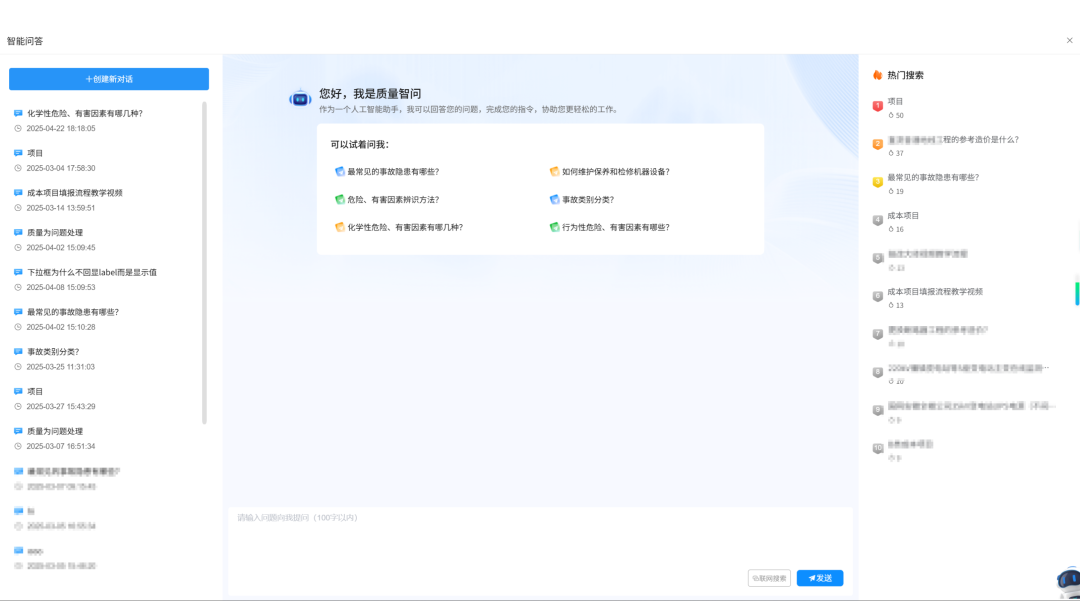The width and height of the screenshot is (1080, 601).
Task: Click the floating robot icon at bottom right
Action: 1068,580
